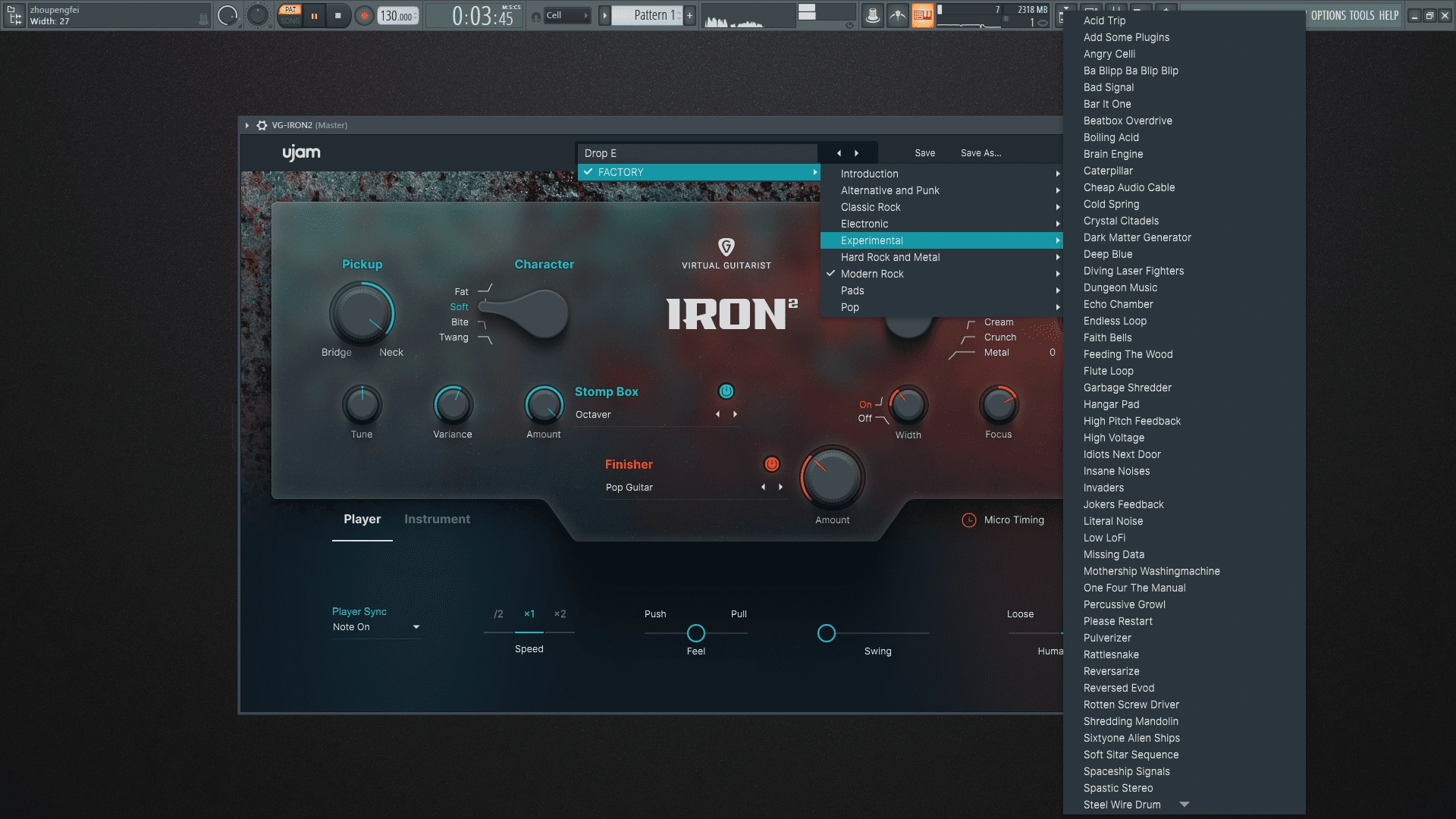Open the VG-IRON2 plugin options arrow

click(x=246, y=125)
